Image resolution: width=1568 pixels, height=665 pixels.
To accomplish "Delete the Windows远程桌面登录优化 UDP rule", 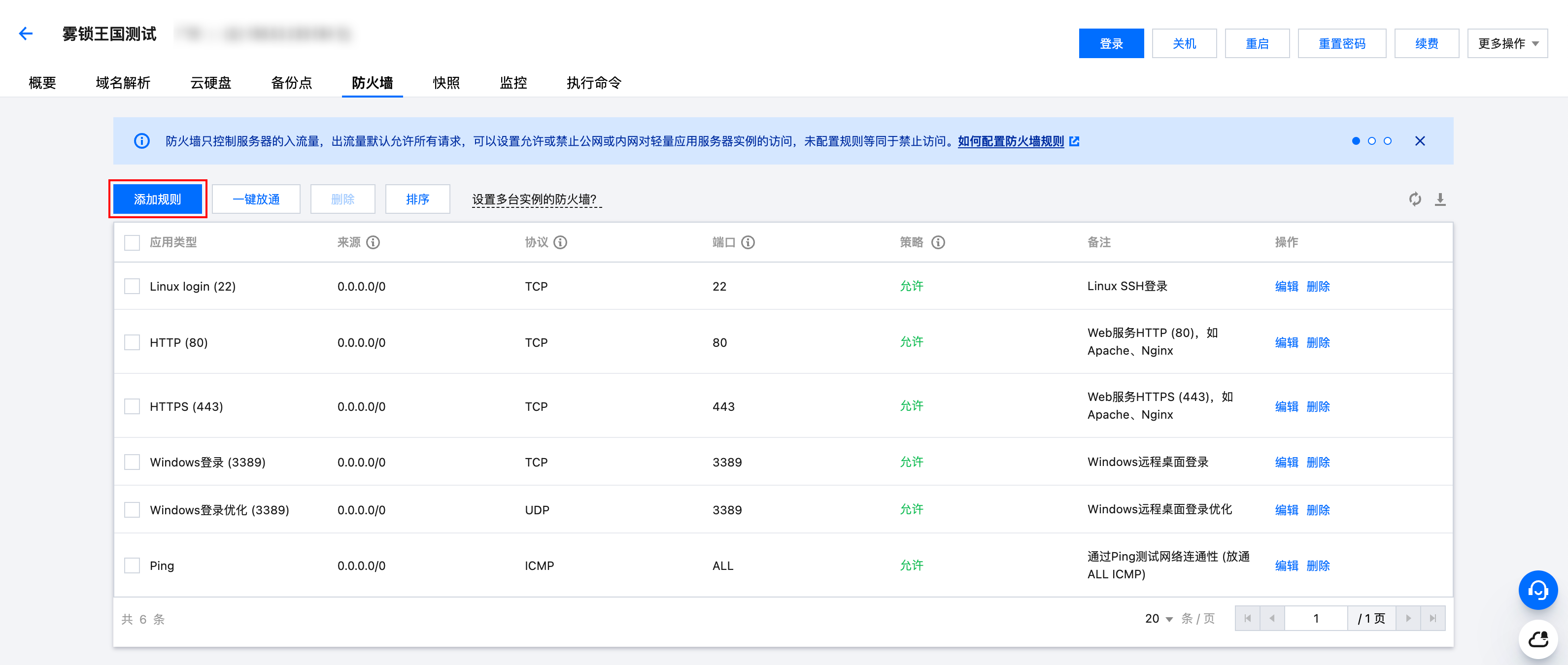I will [1318, 509].
